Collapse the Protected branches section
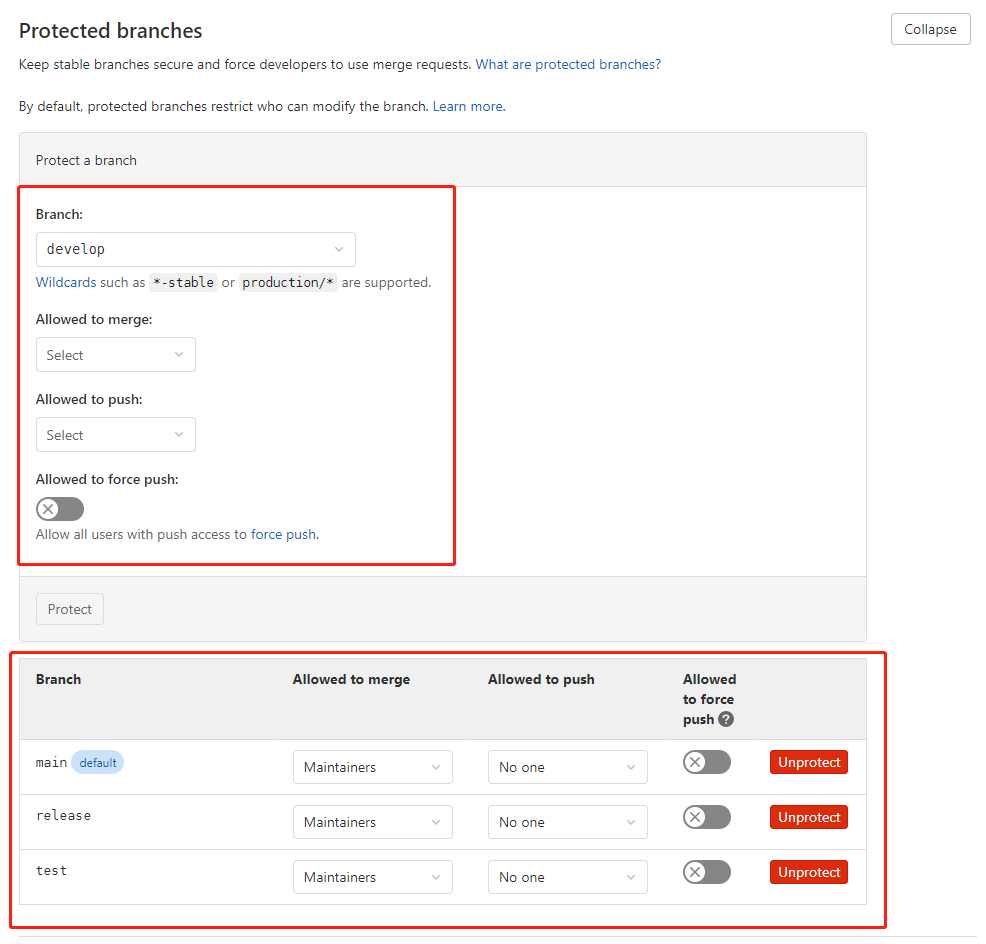Screen dimensions: 986x944 click(x=930, y=29)
